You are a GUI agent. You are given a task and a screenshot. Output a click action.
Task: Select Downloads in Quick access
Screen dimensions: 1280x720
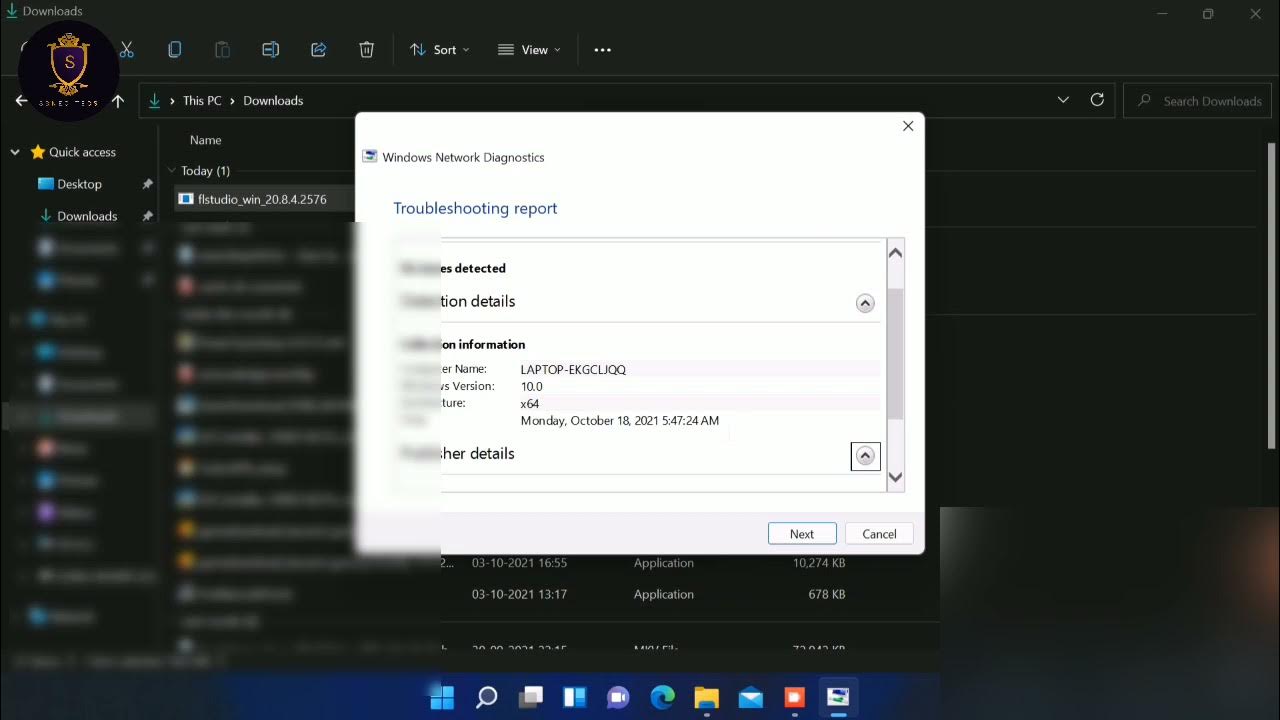(x=87, y=216)
